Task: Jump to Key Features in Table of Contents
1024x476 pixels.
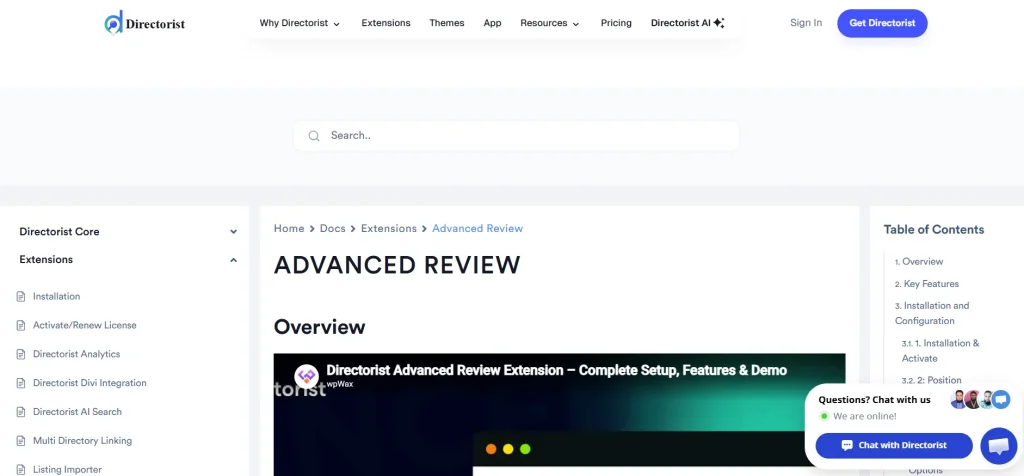Action: [927, 284]
